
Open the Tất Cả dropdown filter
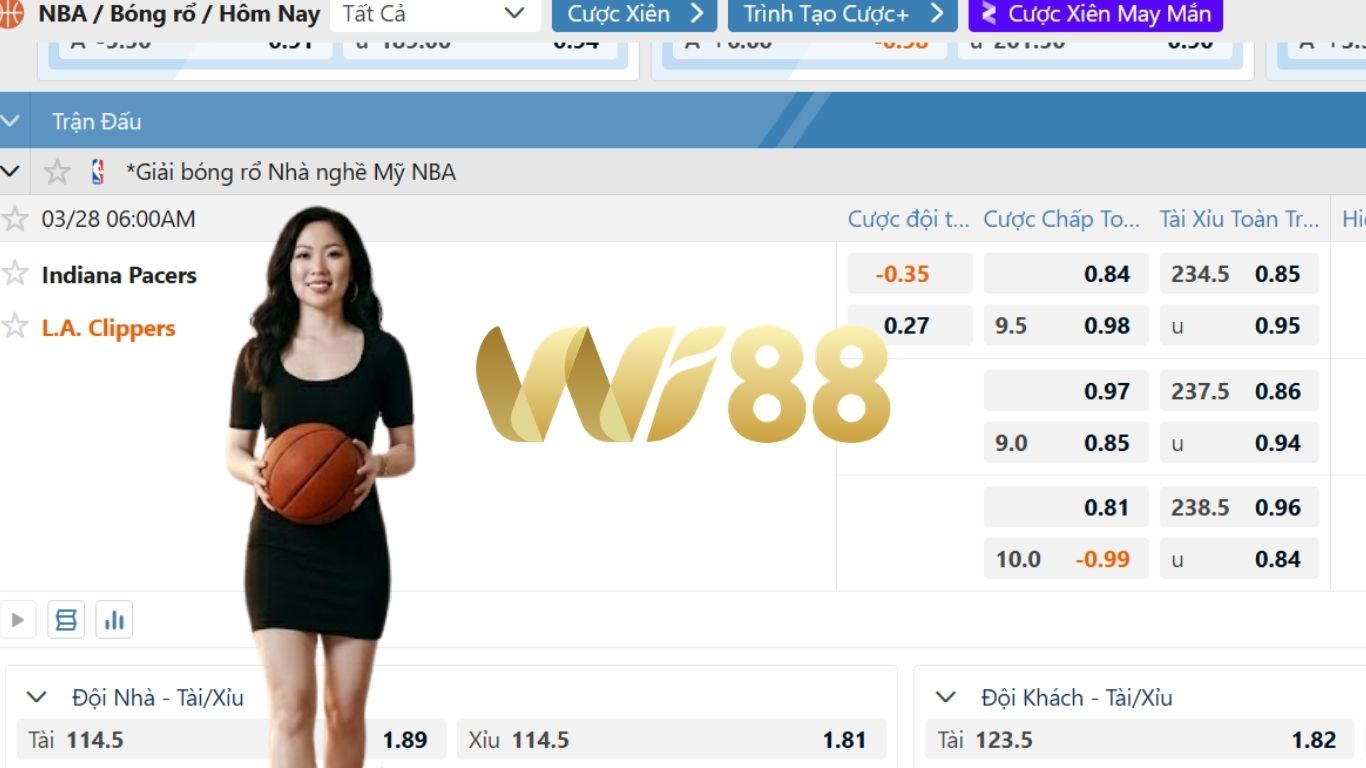coord(433,14)
